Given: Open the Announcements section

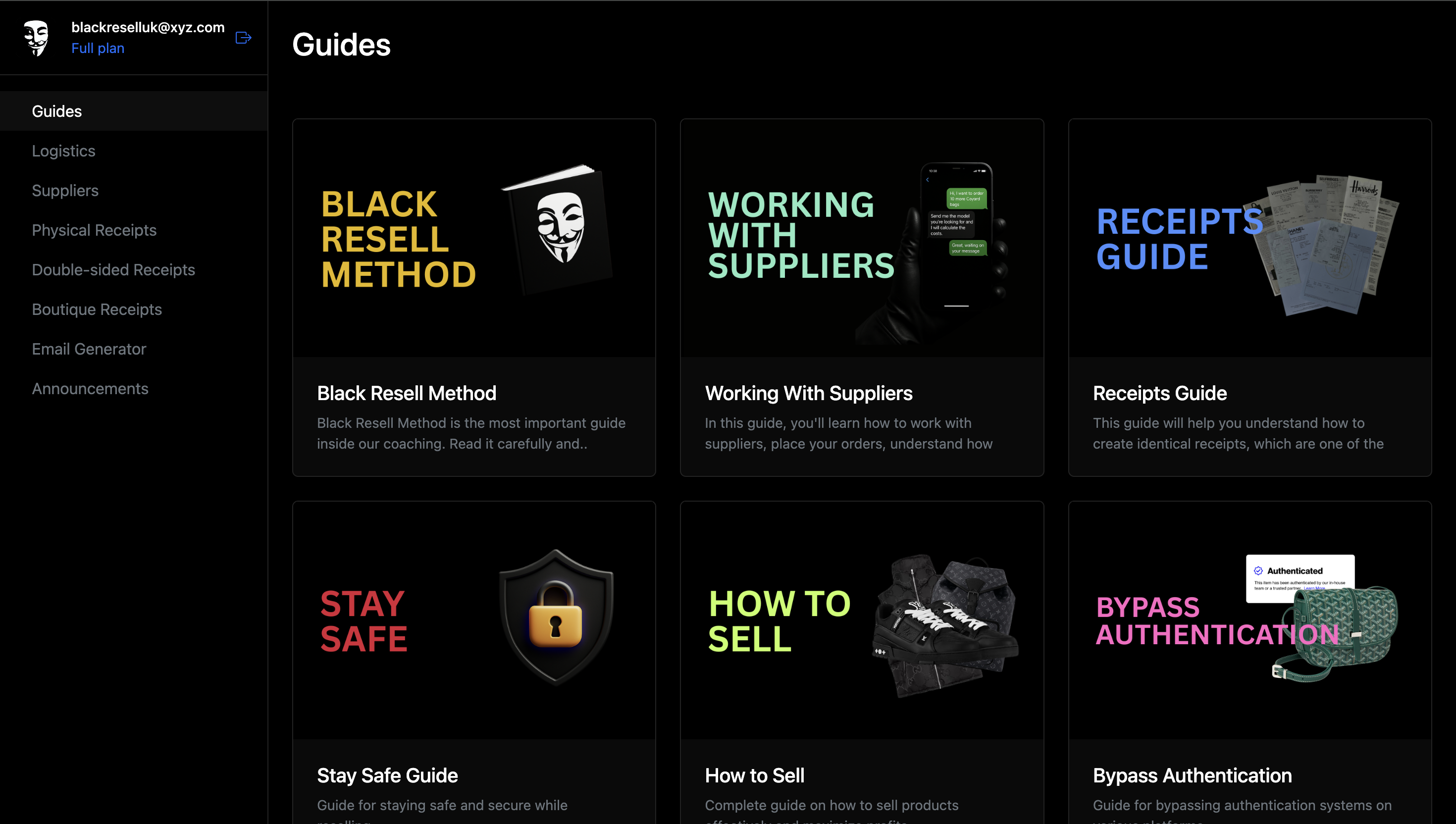Looking at the screenshot, I should pyautogui.click(x=90, y=388).
